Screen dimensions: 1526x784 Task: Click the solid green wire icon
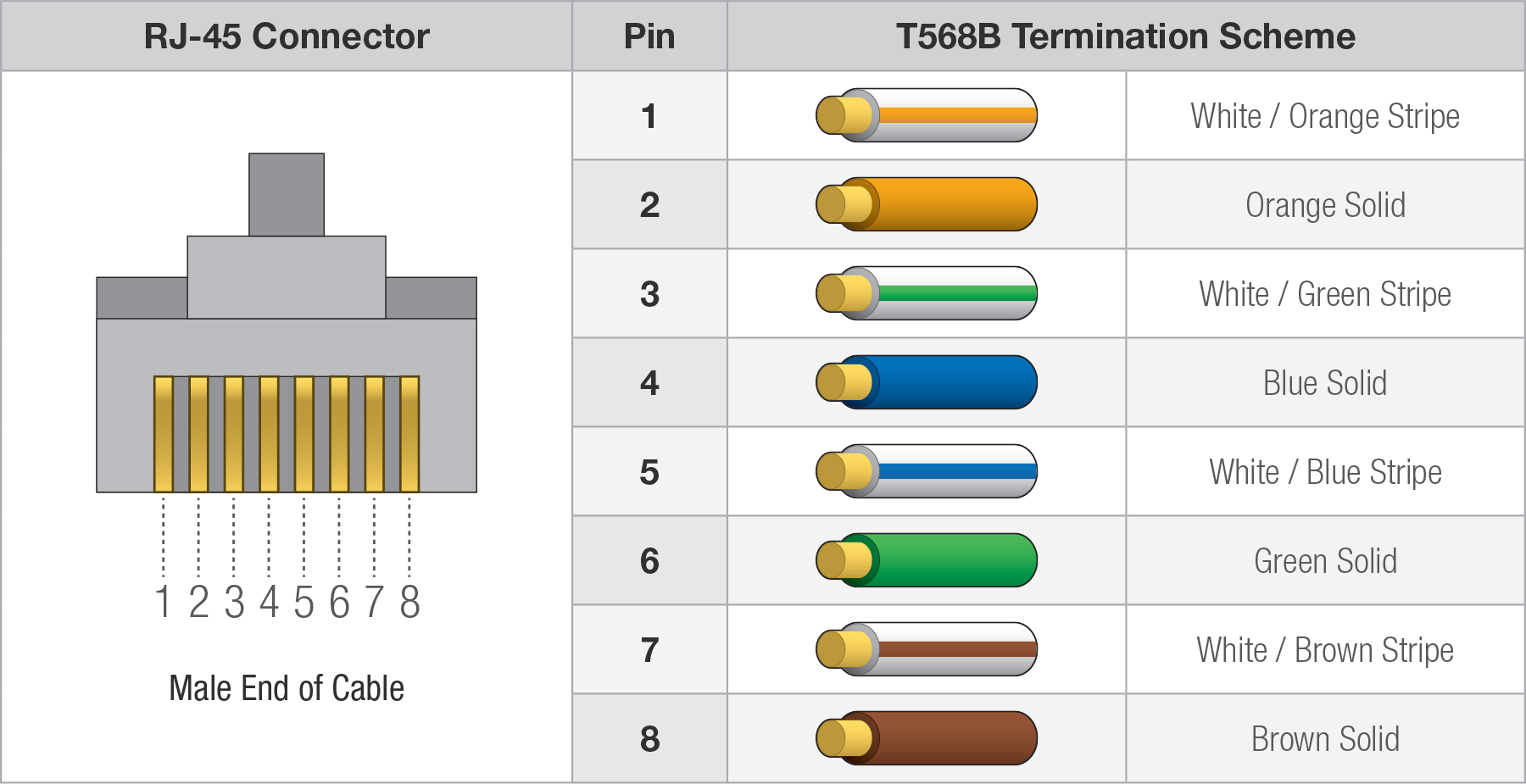click(927, 560)
